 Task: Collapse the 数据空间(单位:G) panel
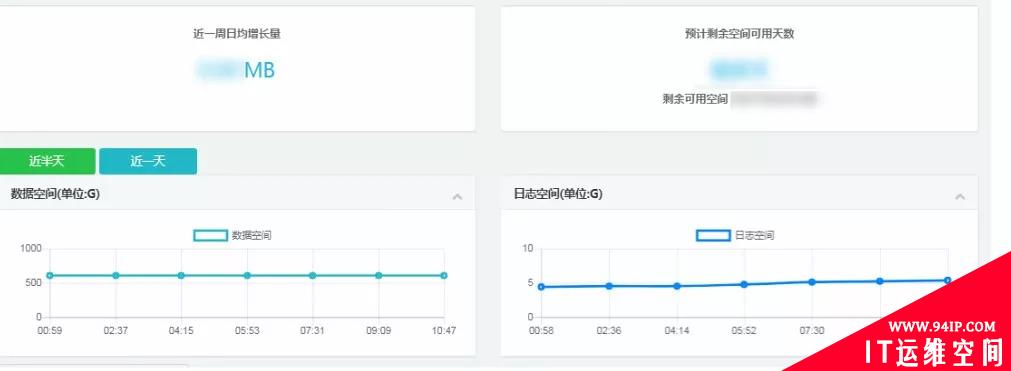[x=457, y=196]
